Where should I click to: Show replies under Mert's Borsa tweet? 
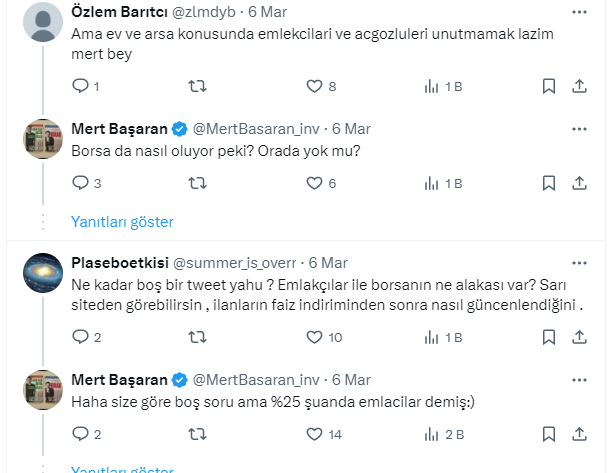[x=122, y=221]
